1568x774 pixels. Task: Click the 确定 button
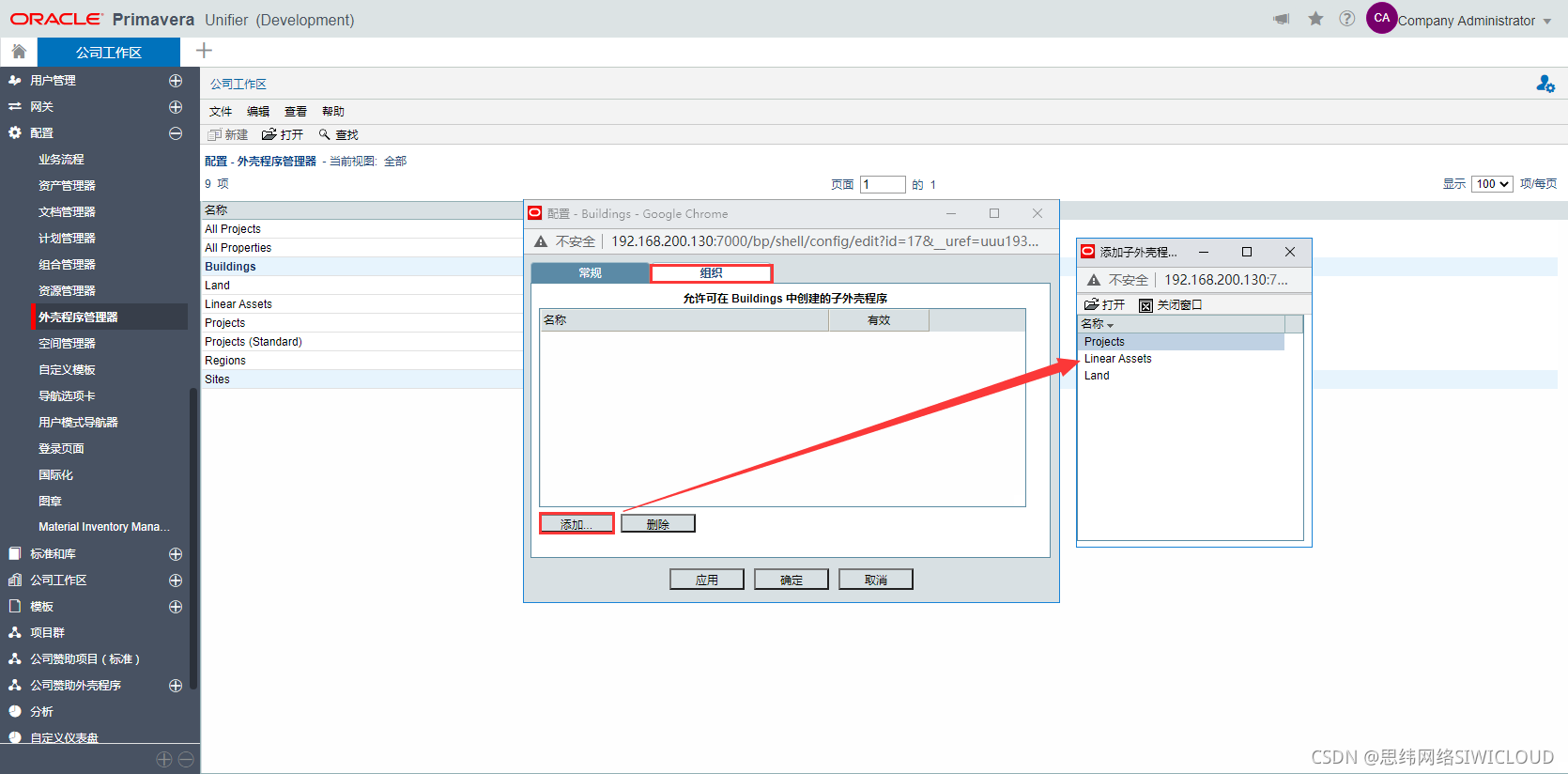point(792,580)
